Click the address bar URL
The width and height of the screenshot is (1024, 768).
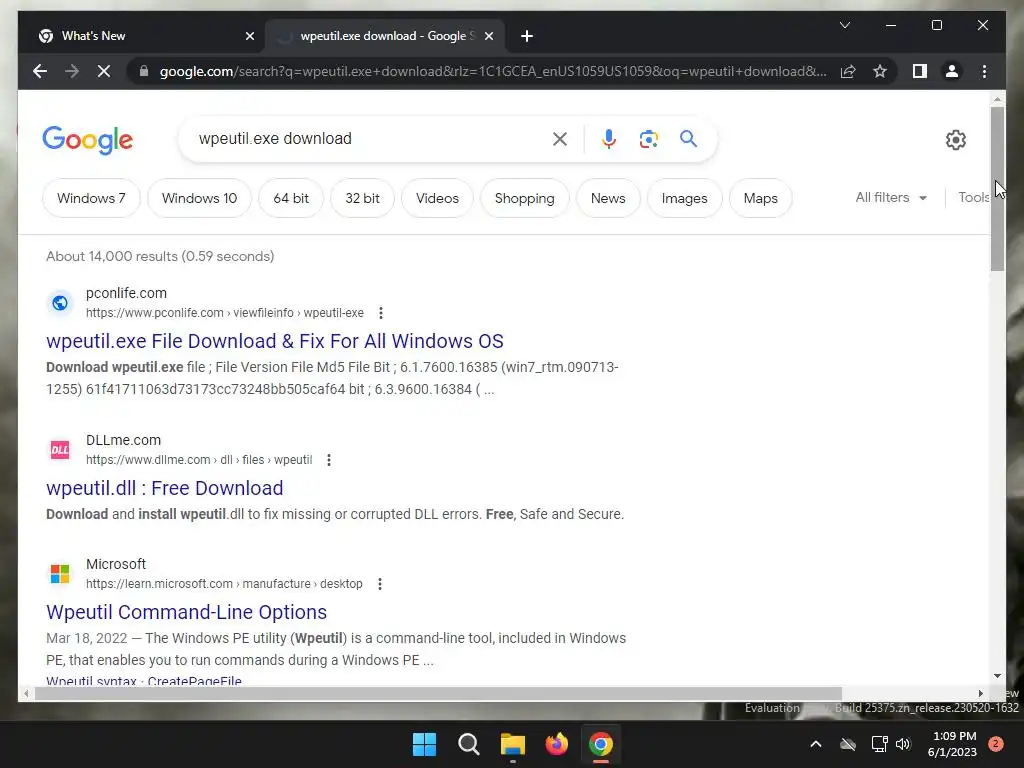click(493, 71)
